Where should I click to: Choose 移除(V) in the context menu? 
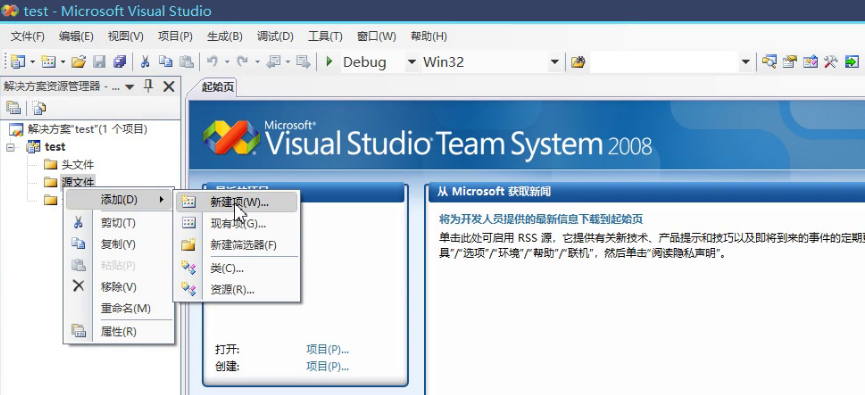tap(119, 287)
